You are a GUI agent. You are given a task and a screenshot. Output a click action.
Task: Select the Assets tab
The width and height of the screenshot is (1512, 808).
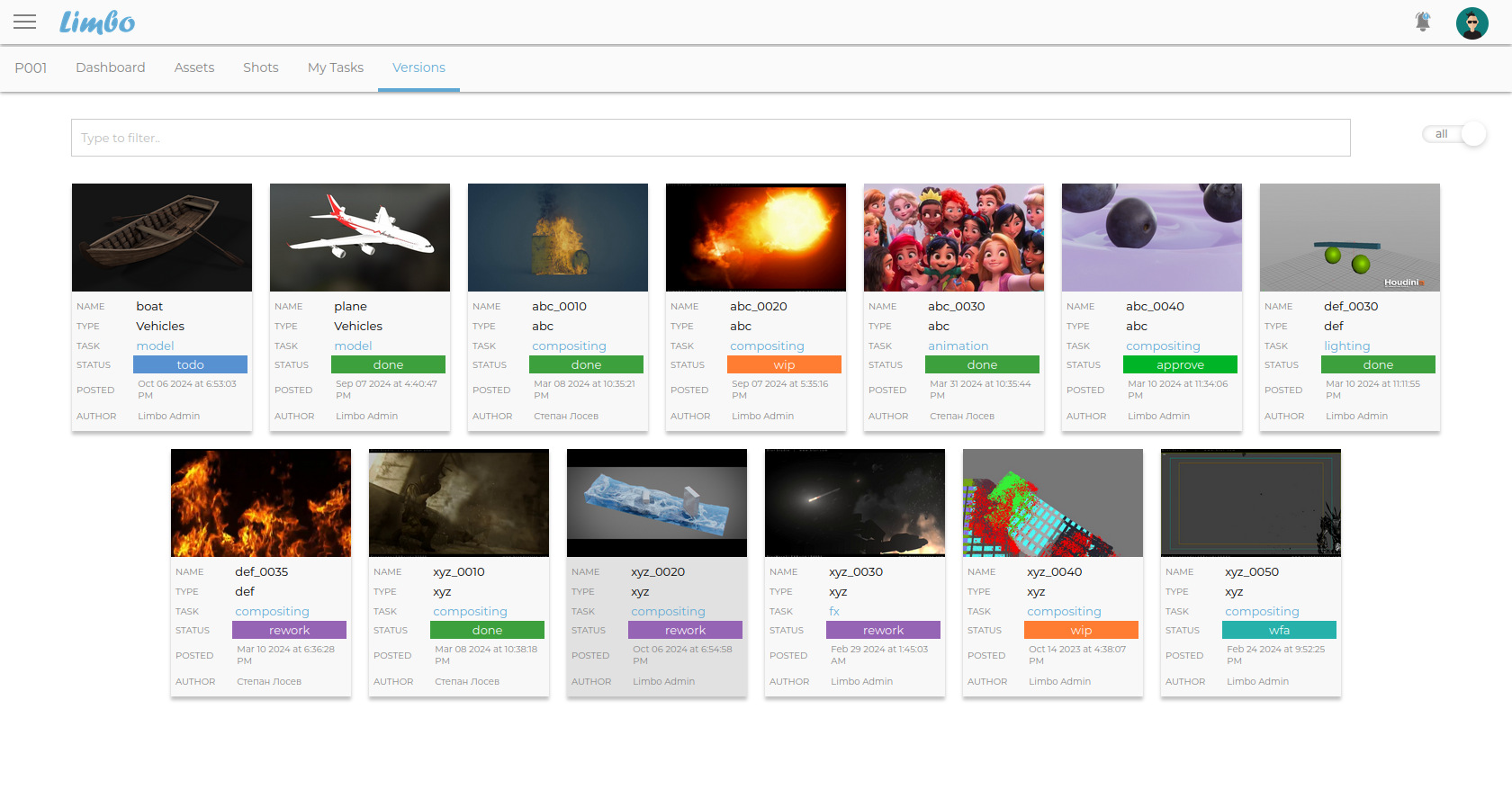(193, 67)
